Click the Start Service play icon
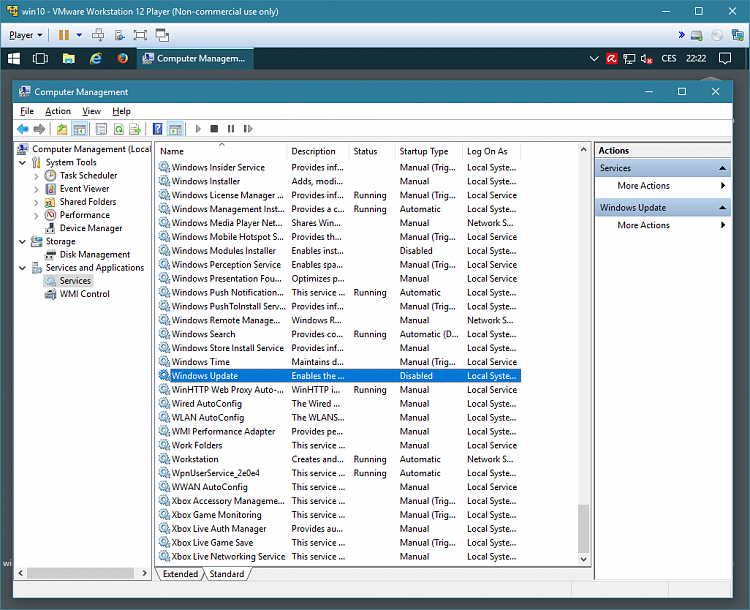750x610 pixels. 198,129
